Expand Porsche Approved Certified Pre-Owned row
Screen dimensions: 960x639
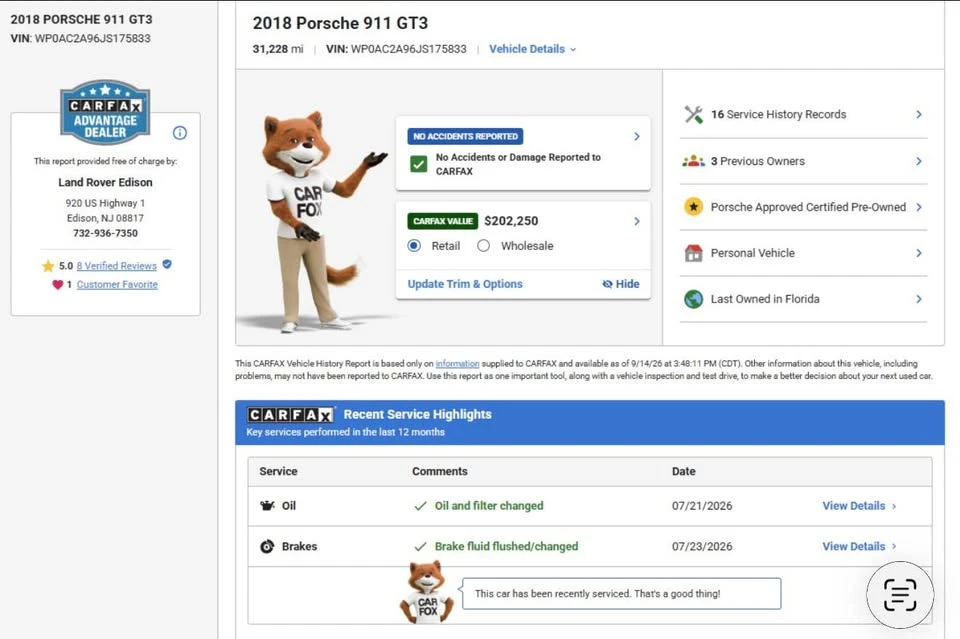pos(803,207)
